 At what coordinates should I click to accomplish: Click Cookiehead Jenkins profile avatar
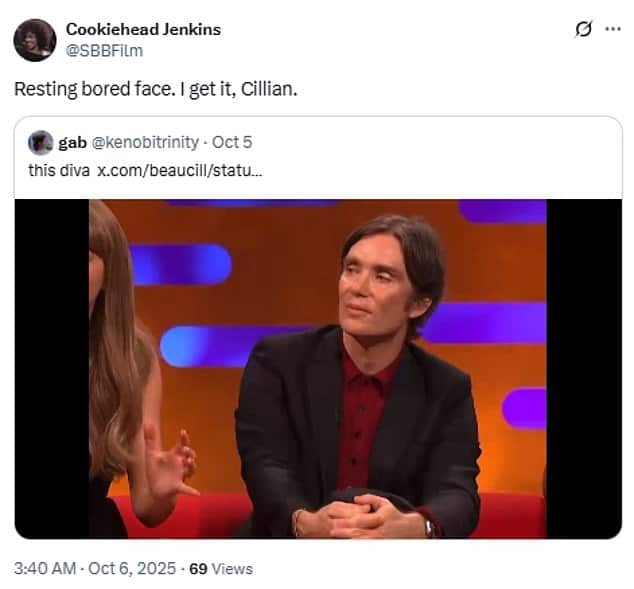click(35, 40)
